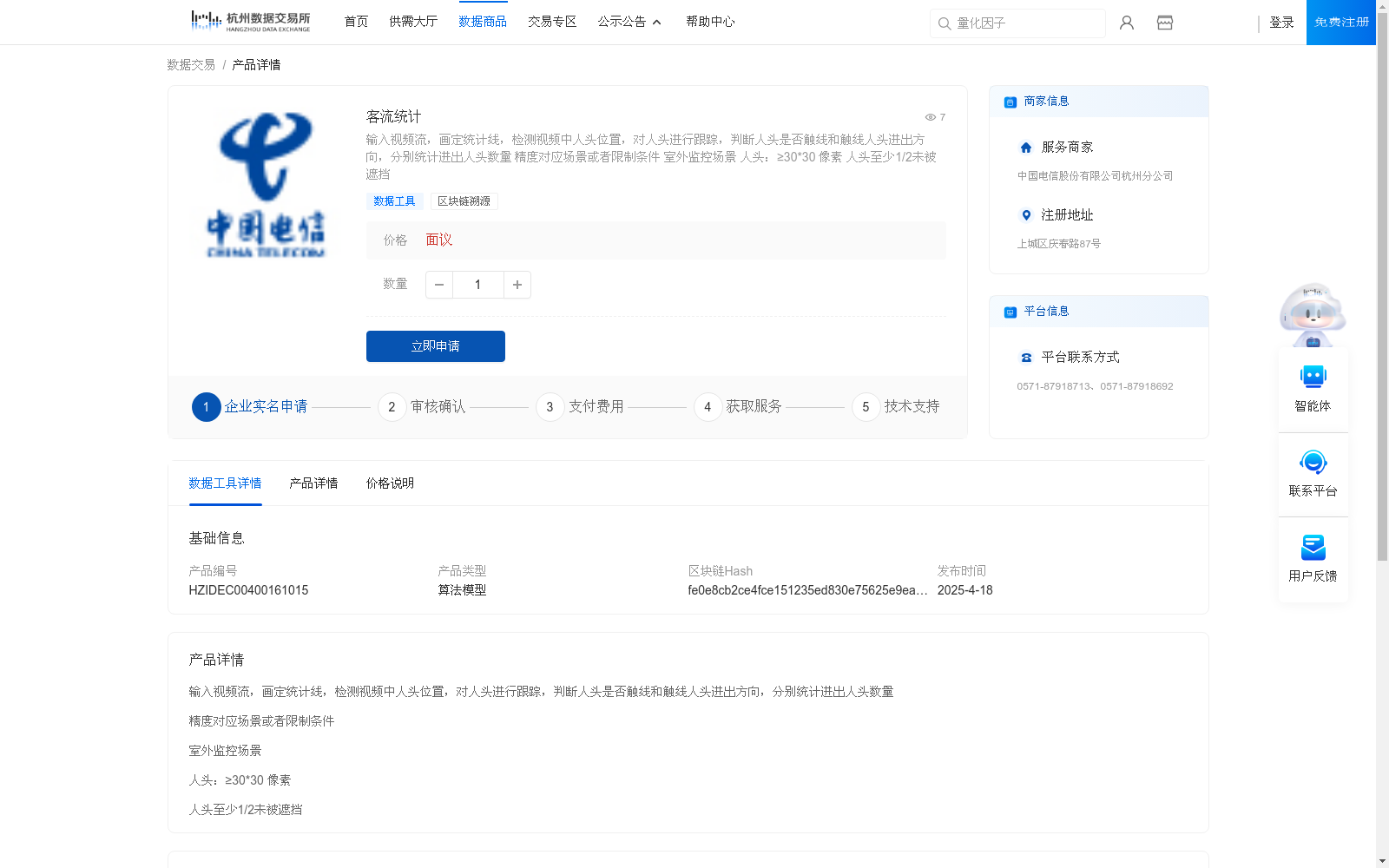Open the 联系平台 headset icon
The height and width of the screenshot is (868, 1389).
click(x=1313, y=462)
